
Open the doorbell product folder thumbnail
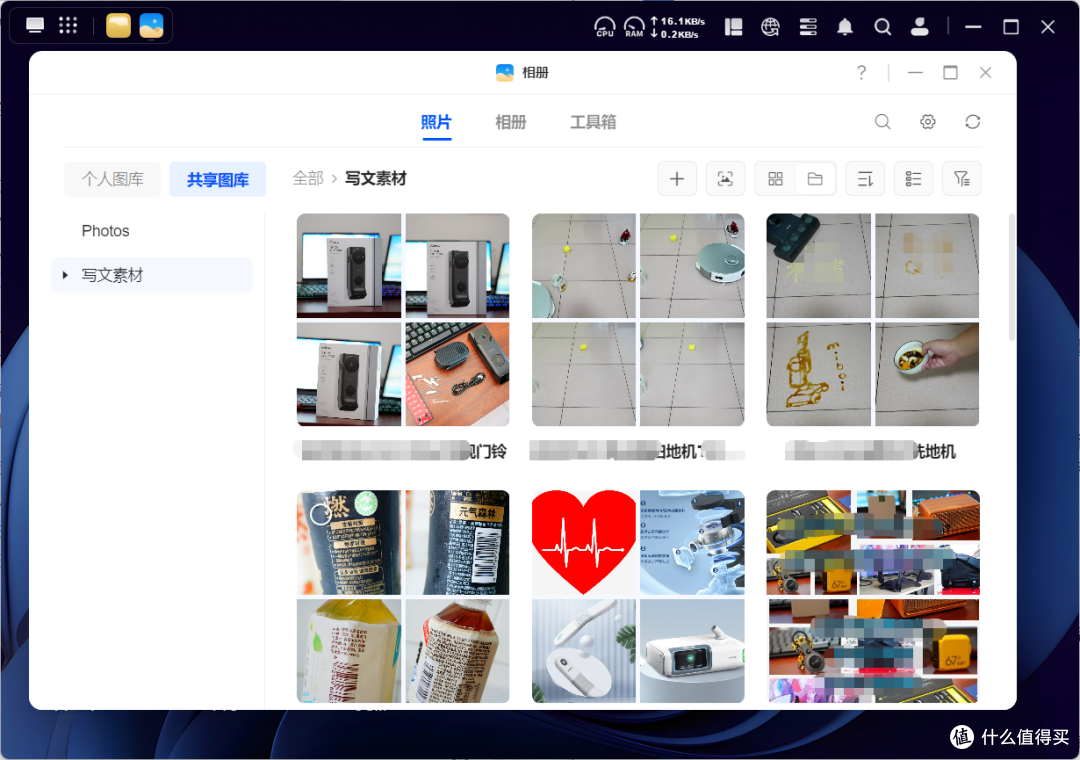(x=403, y=320)
